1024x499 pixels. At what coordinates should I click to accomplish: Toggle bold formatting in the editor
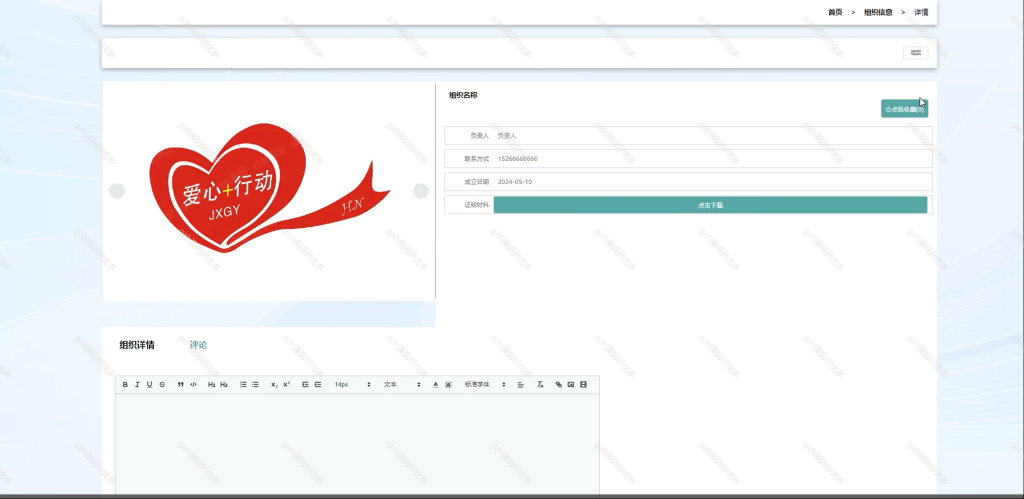point(125,385)
